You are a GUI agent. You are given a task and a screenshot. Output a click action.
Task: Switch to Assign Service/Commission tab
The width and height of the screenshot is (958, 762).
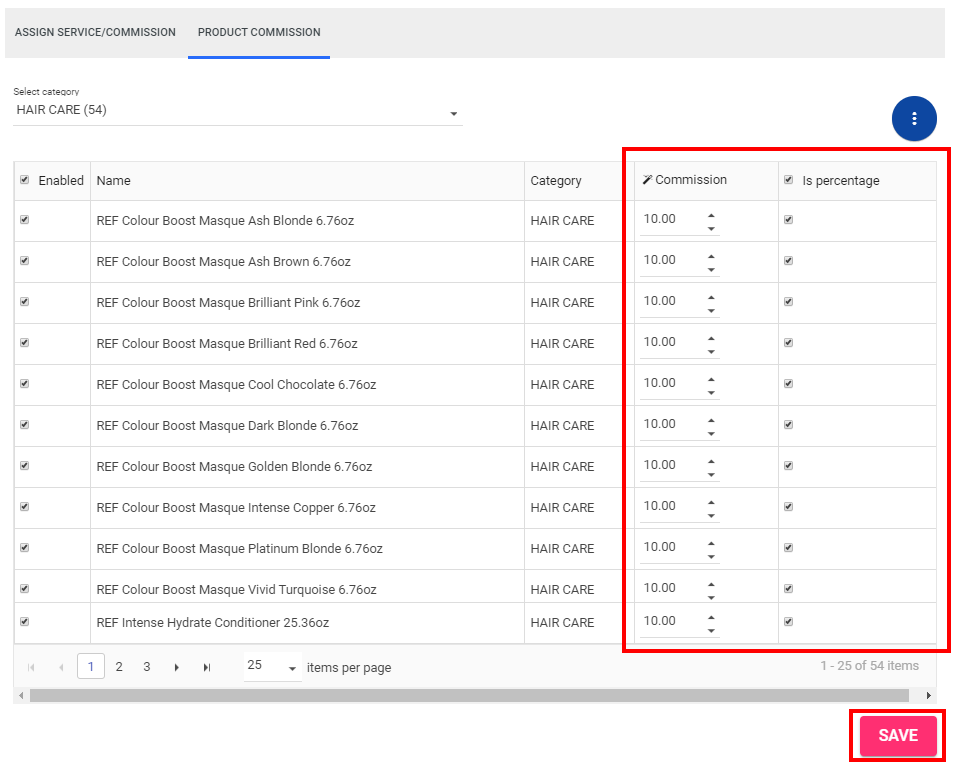(95, 32)
